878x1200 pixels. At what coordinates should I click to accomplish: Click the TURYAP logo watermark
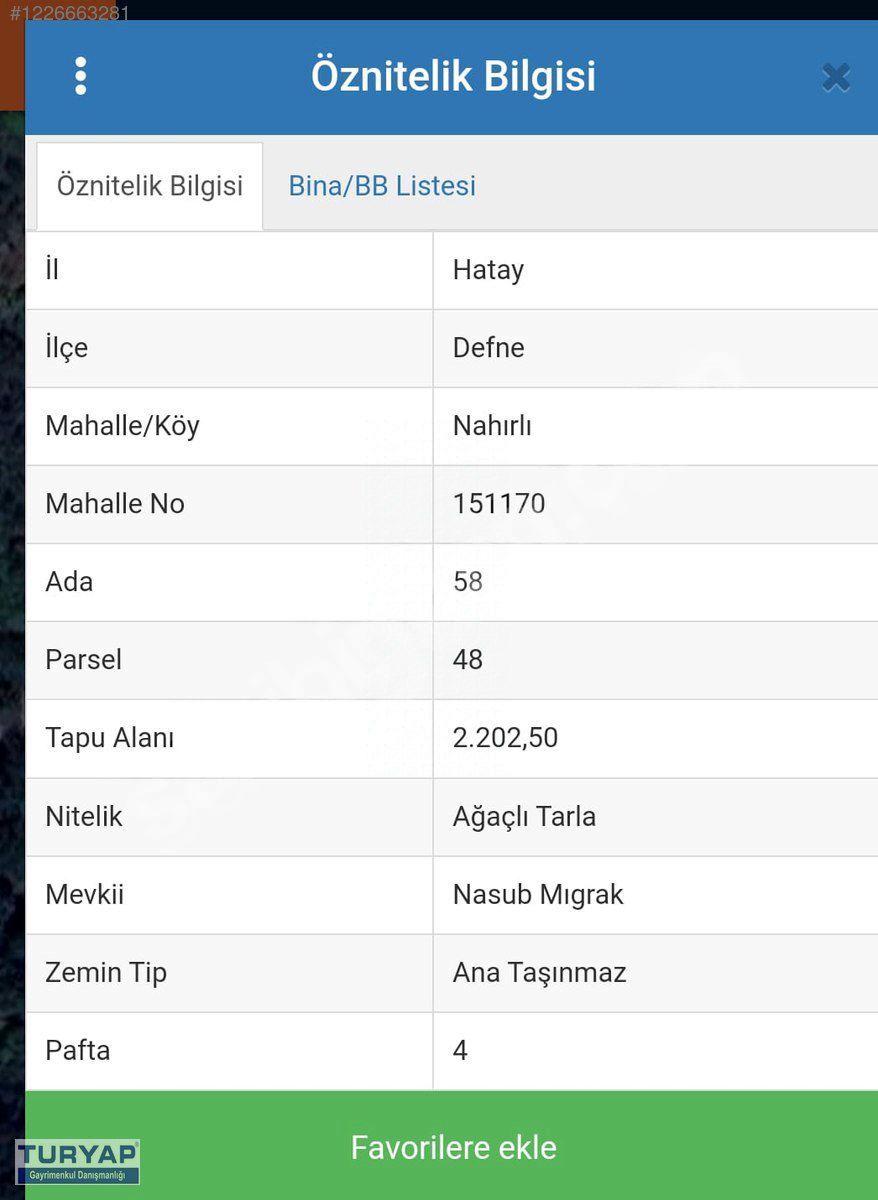[77, 1162]
